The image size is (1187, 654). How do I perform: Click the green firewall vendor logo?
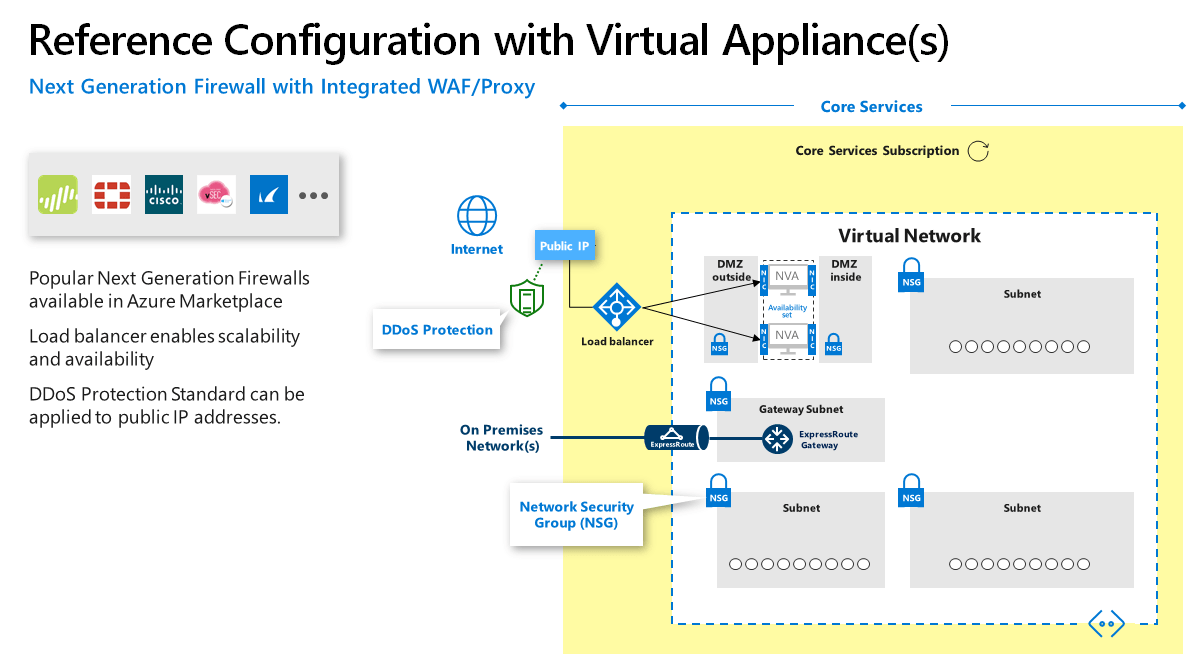coord(57,194)
